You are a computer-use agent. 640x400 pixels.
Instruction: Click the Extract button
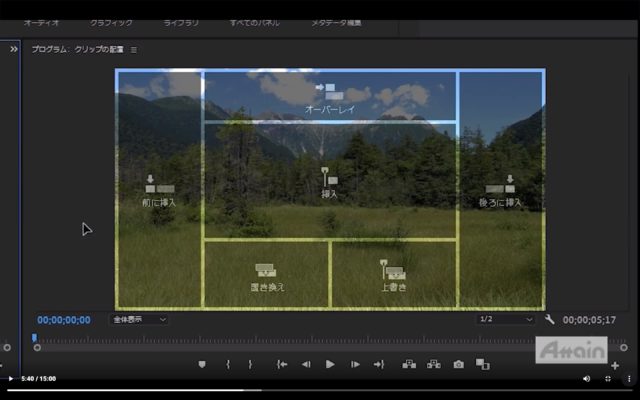point(434,364)
